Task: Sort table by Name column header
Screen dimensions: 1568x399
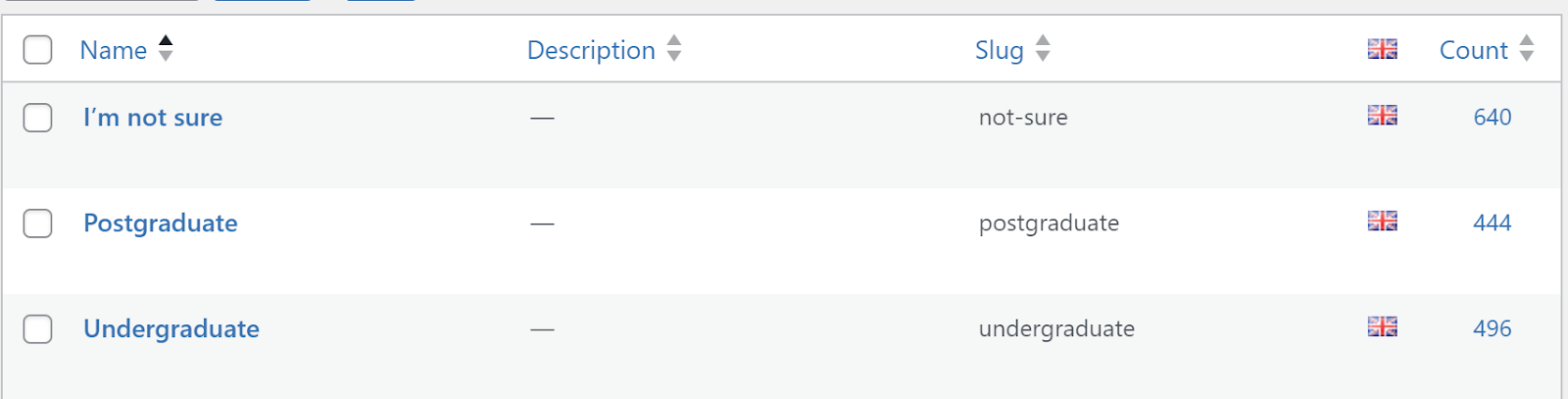Action: pyautogui.click(x=114, y=50)
